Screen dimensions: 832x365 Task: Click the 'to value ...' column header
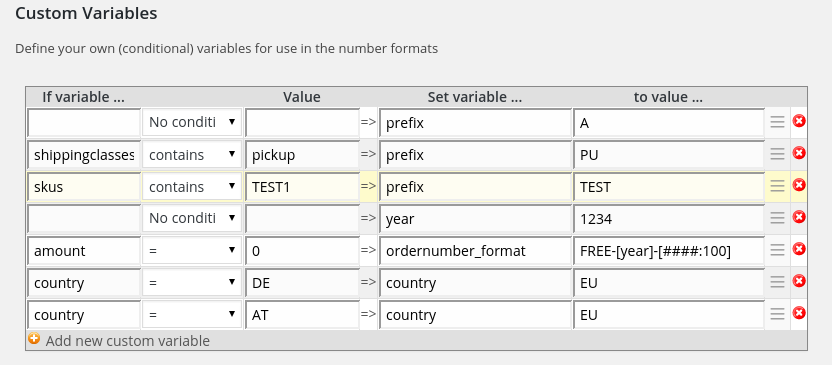pos(668,97)
